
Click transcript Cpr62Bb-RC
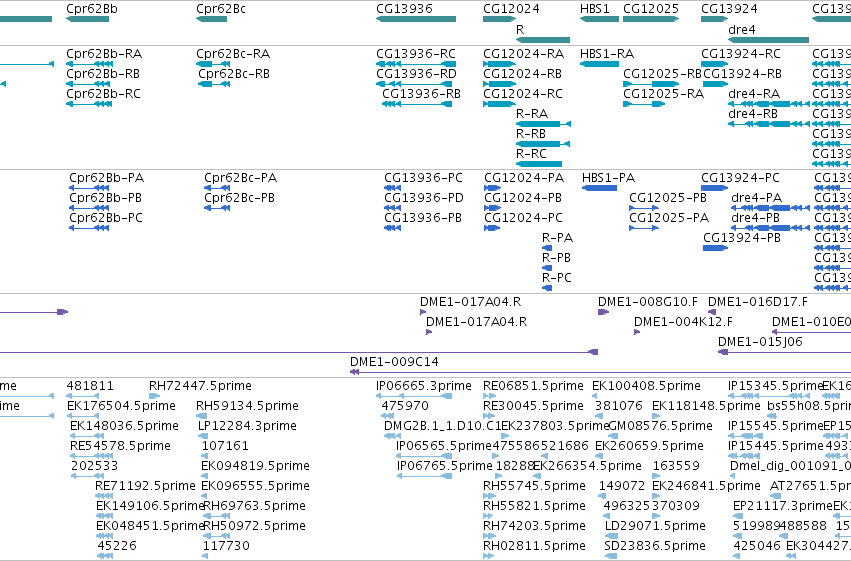tap(103, 94)
